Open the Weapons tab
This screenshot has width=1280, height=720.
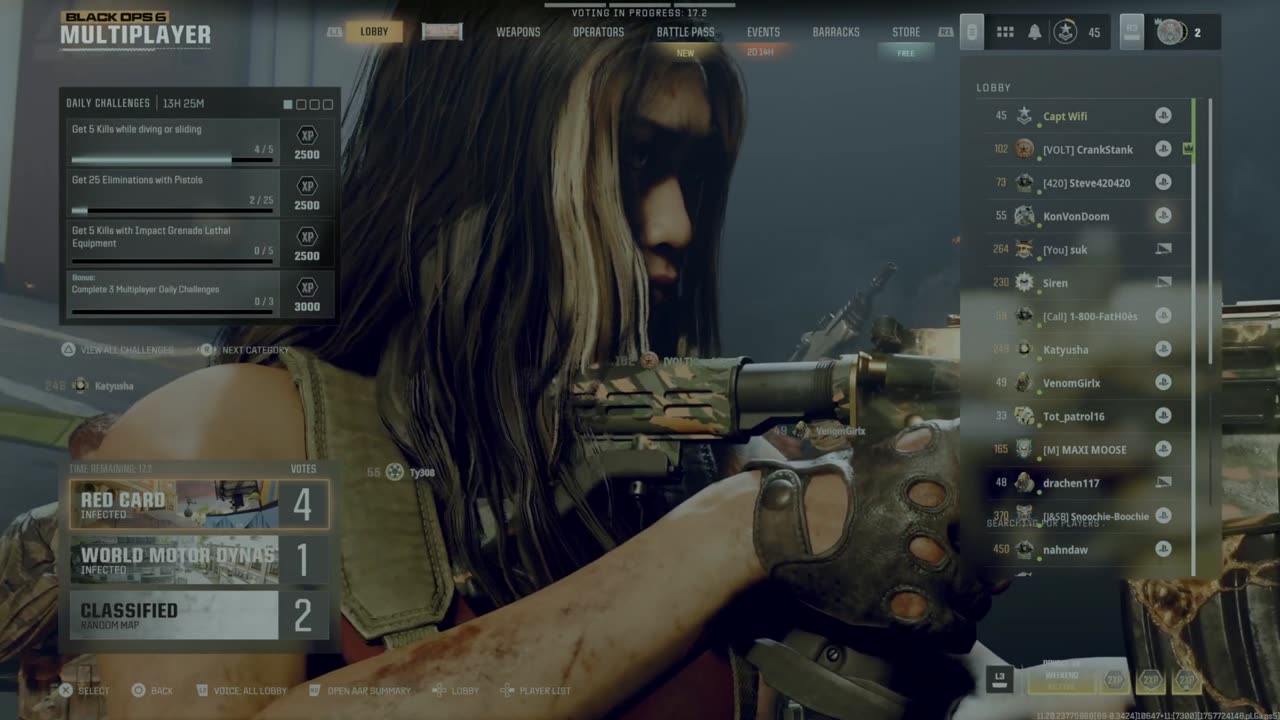point(518,32)
